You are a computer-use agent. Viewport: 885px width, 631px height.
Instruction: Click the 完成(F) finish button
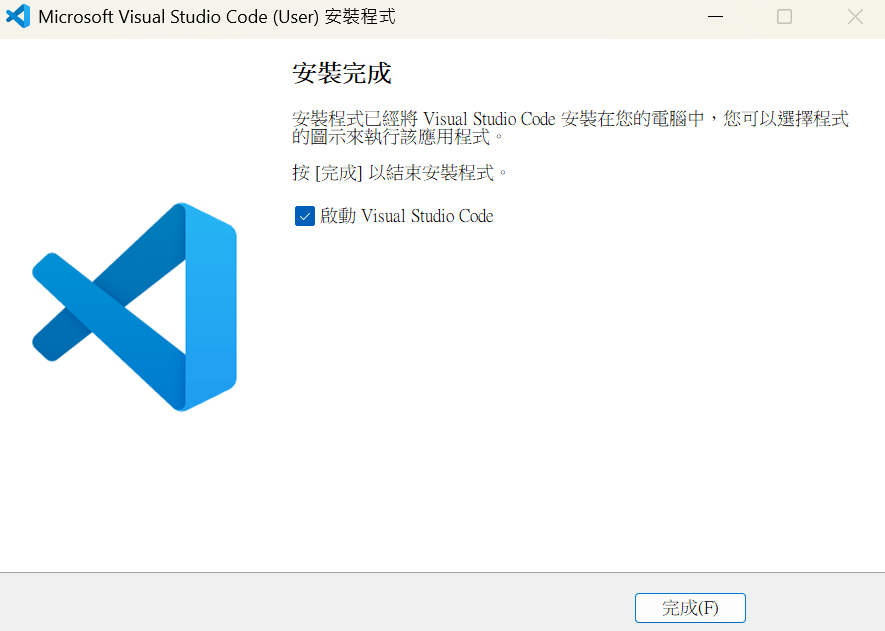pos(690,608)
